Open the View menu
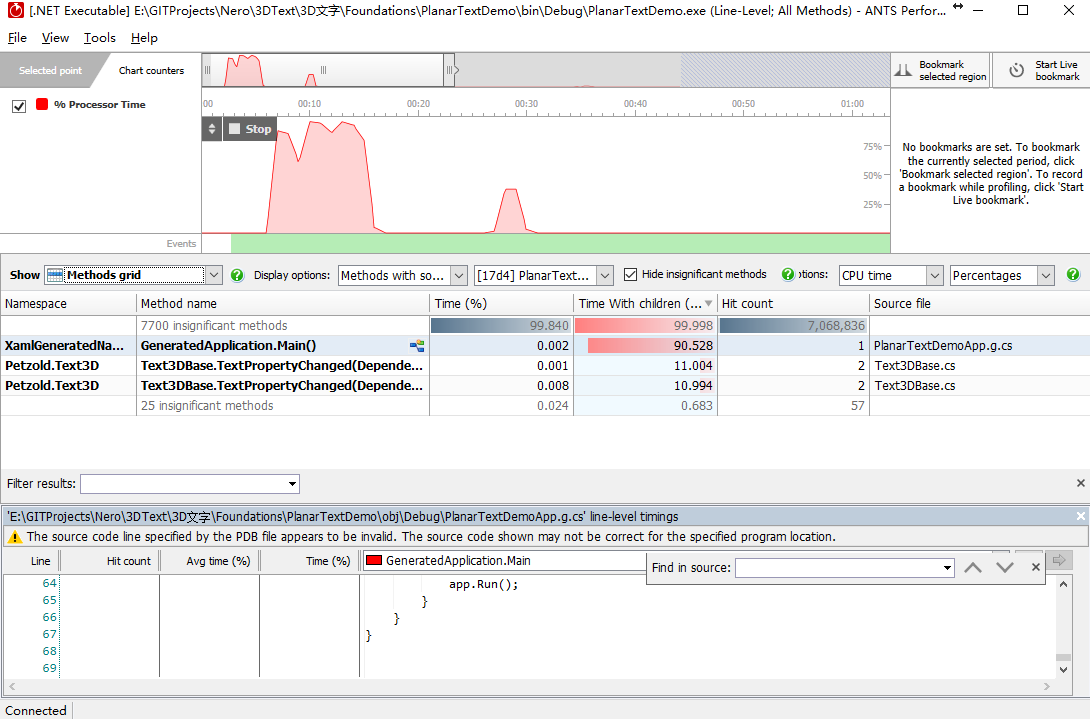 pos(55,38)
